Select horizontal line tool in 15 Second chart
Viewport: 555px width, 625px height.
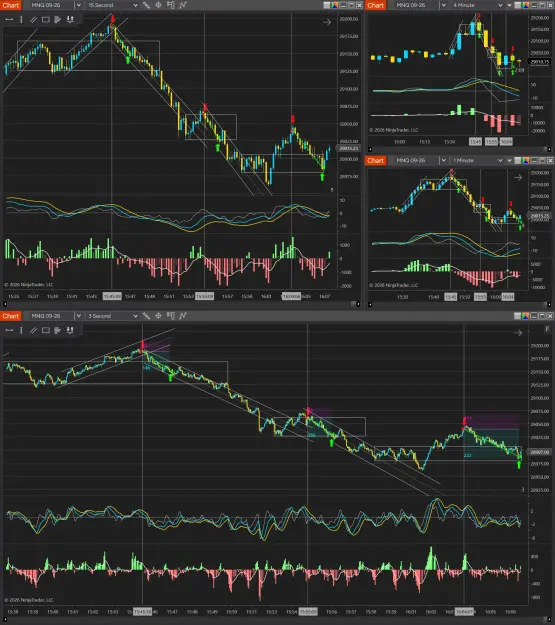(x=9, y=19)
